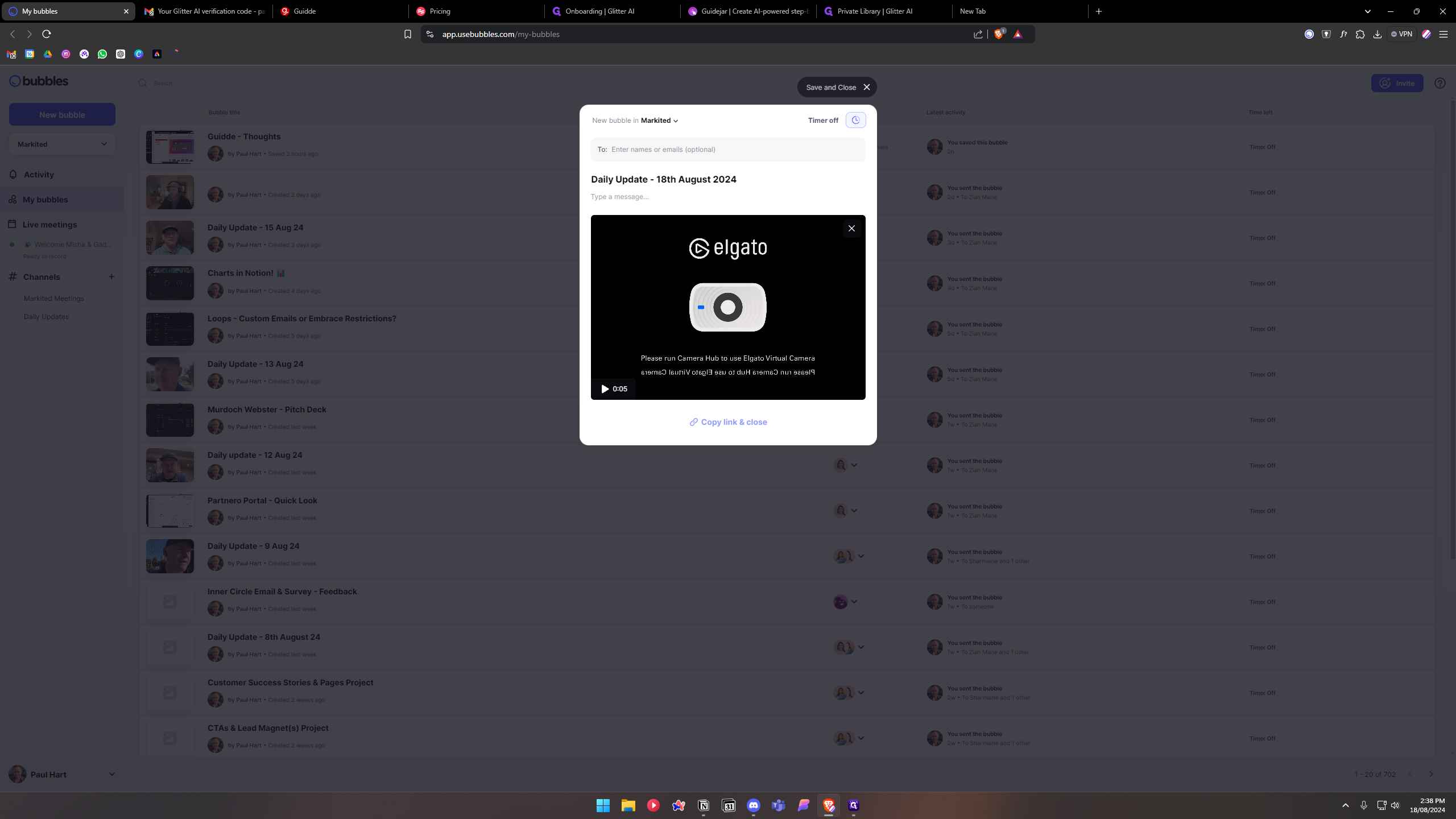The image size is (1456, 819).
Task: Open Partnero Portal - Quick Look bubble
Action: click(x=262, y=500)
